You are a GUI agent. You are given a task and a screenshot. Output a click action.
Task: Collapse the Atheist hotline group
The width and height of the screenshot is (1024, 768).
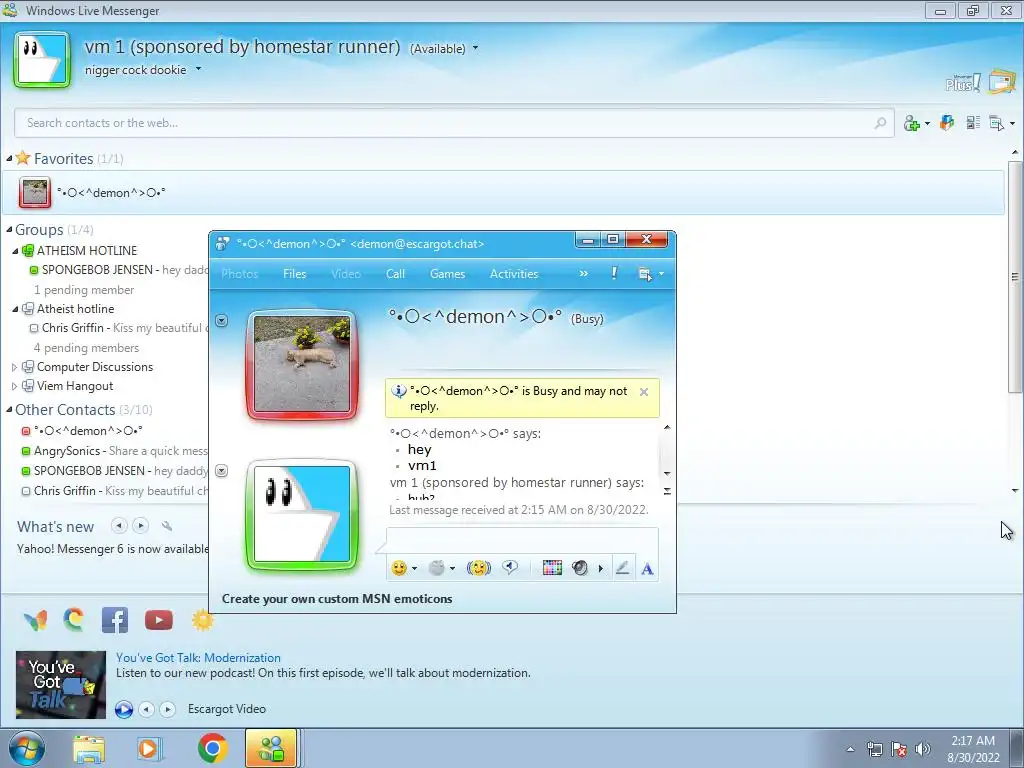coord(15,309)
